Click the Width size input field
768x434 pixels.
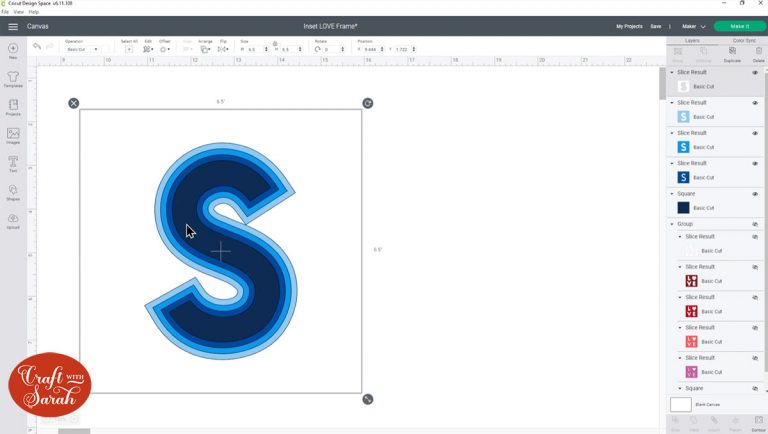pyautogui.click(x=256, y=49)
